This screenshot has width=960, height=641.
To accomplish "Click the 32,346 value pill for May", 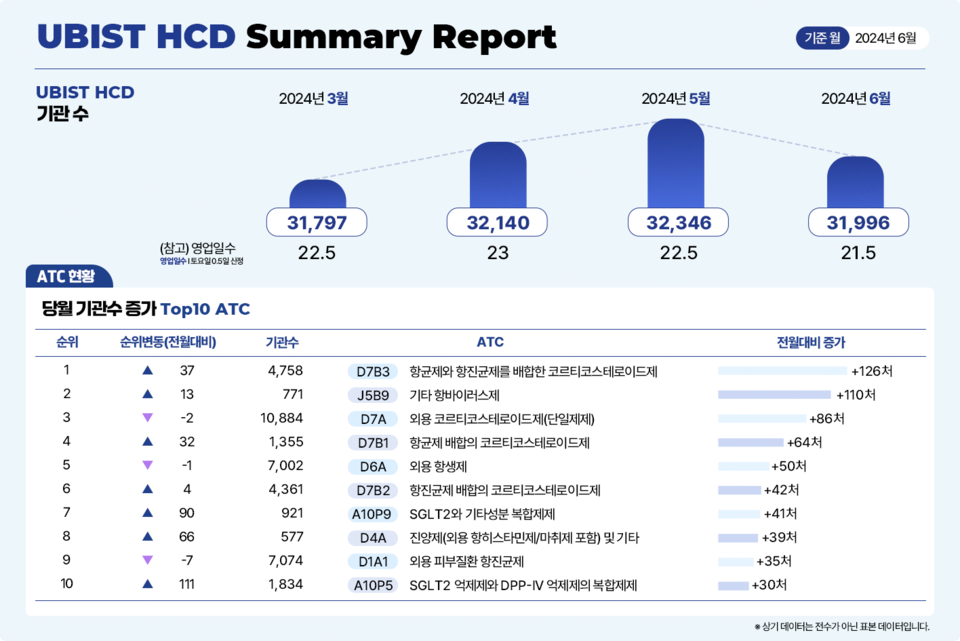I will (679, 222).
